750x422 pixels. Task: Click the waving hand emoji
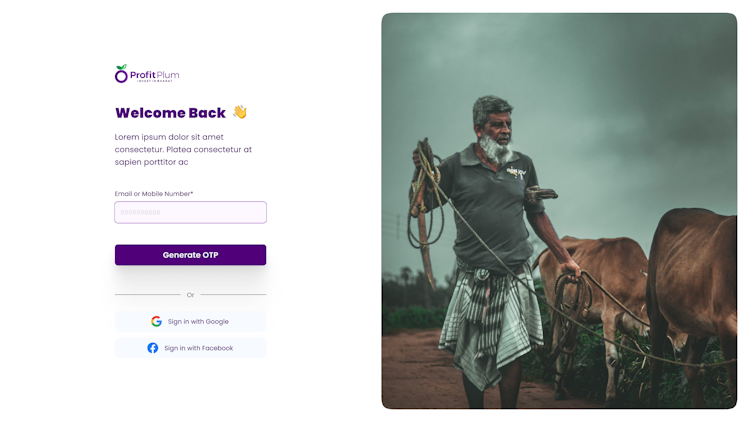[240, 112]
